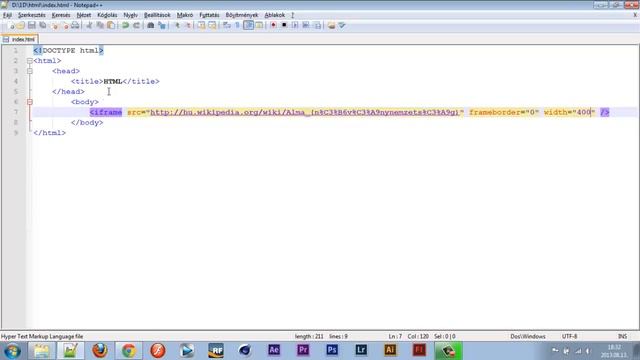
Task: Click the Run Macro Multiple Times icon
Action: pyautogui.click(x=306, y=25)
